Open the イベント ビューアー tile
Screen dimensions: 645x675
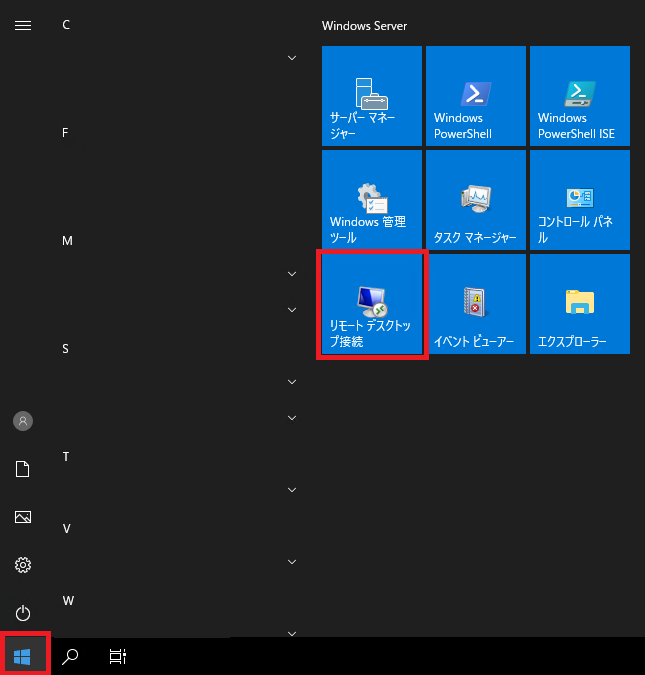tap(476, 304)
